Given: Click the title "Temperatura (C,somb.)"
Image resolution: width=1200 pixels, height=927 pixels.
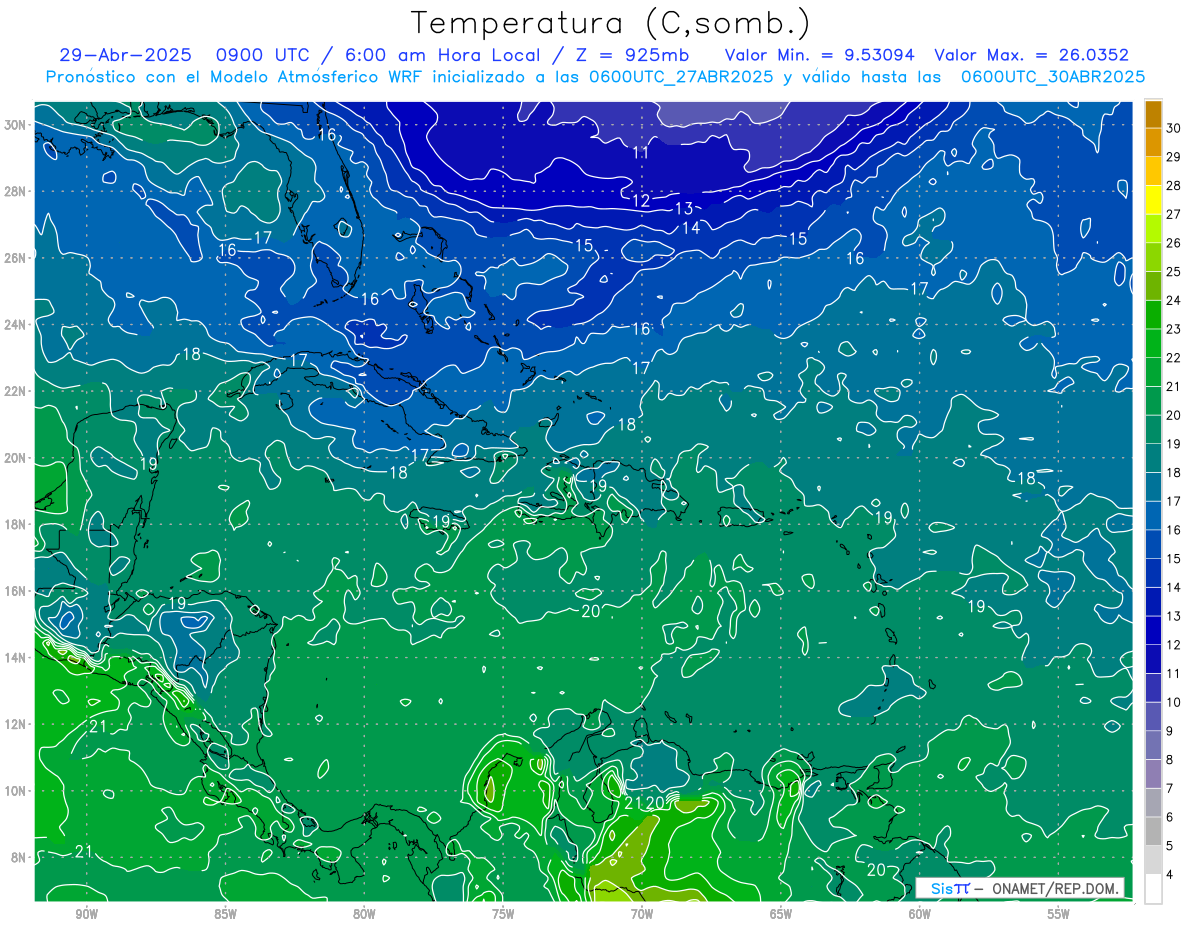Looking at the screenshot, I should pyautogui.click(x=610, y=23).
